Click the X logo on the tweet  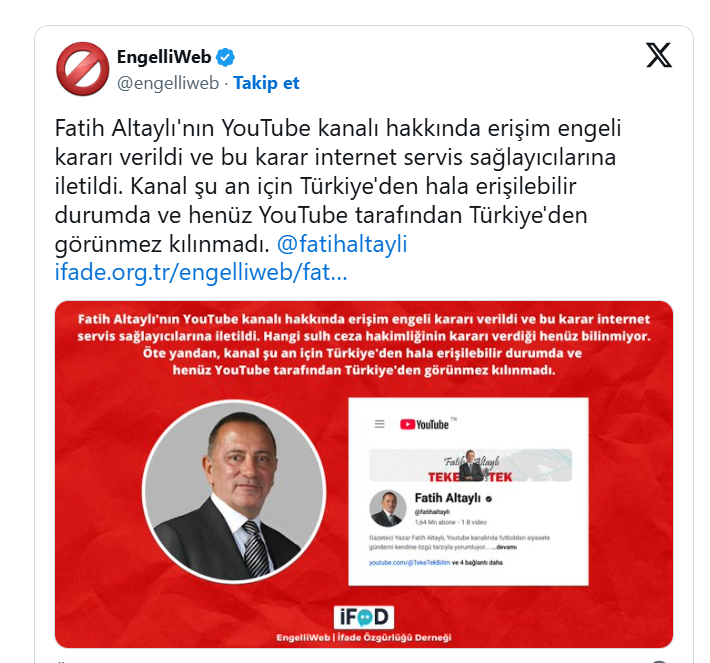[659, 55]
